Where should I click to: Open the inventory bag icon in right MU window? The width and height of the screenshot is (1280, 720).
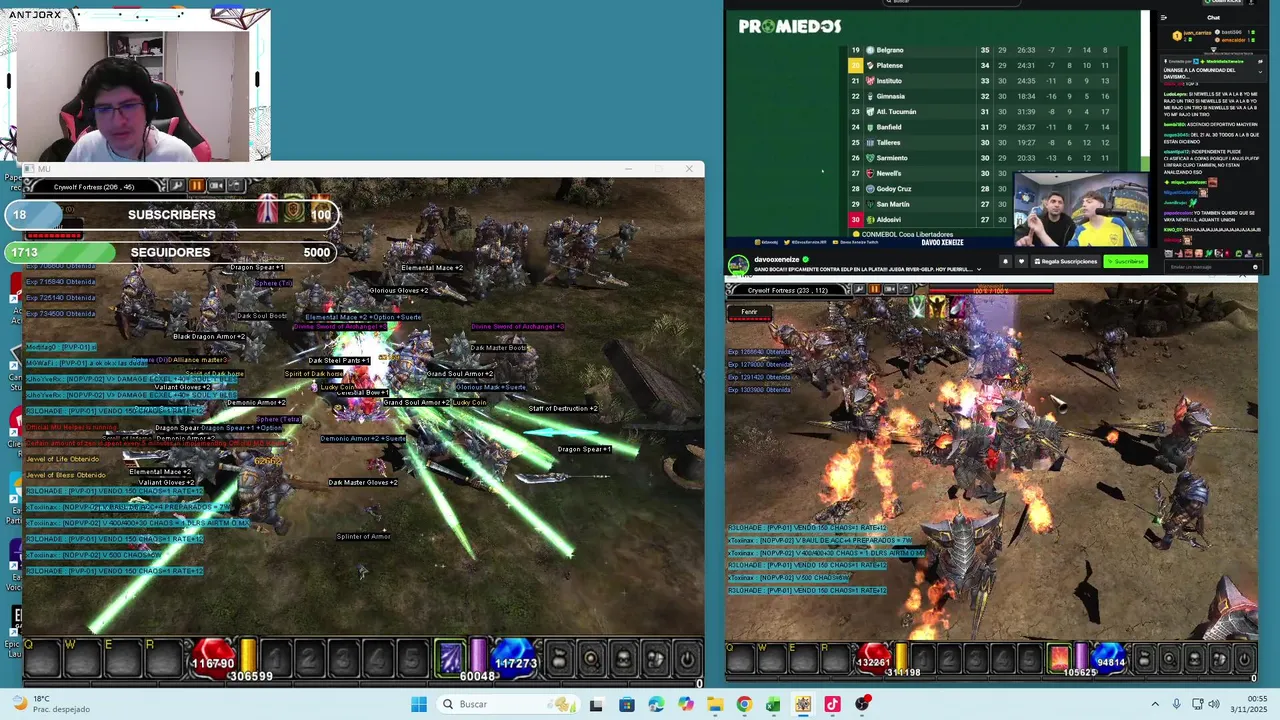click(1144, 659)
